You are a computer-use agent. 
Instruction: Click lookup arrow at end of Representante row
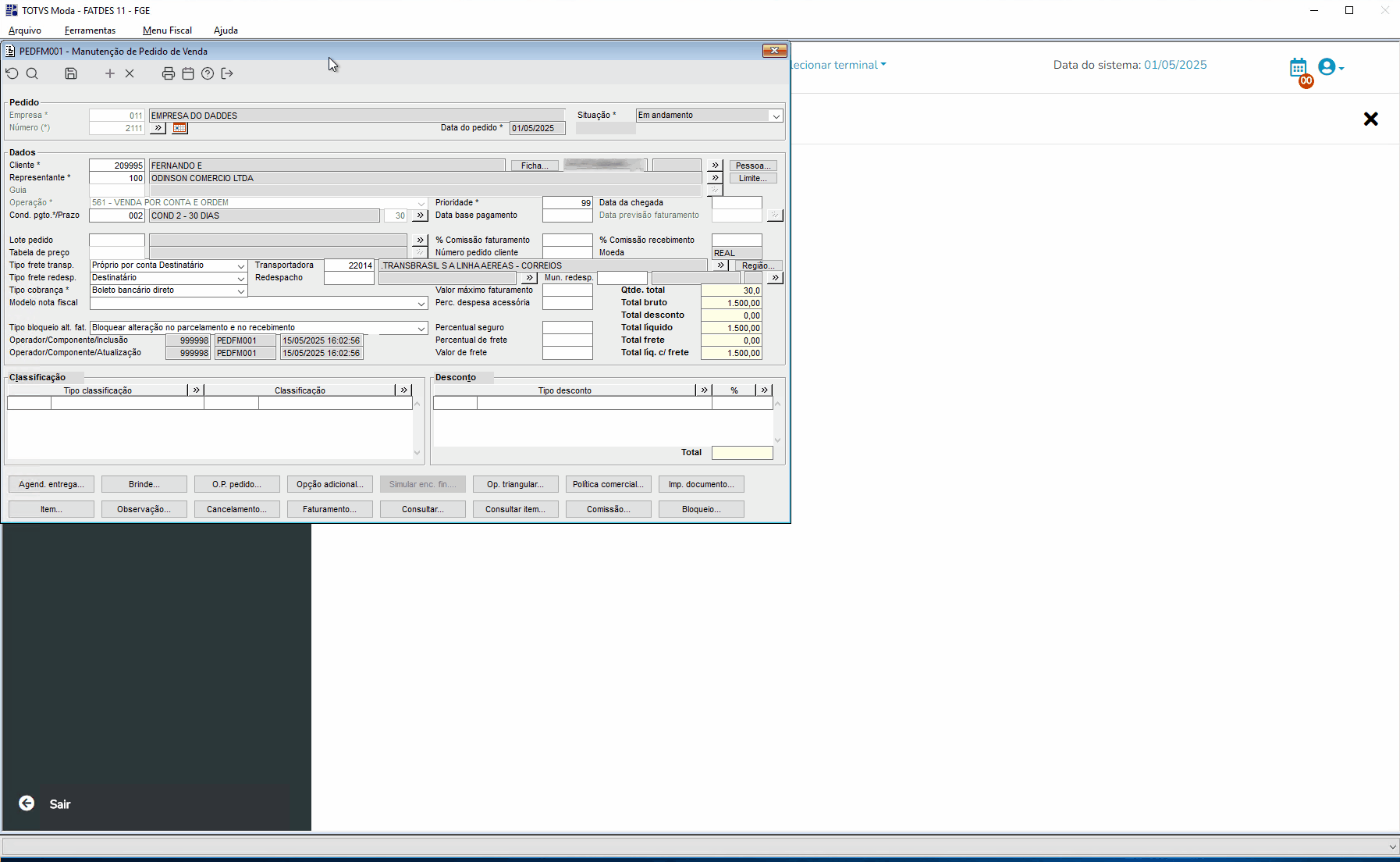pos(715,178)
